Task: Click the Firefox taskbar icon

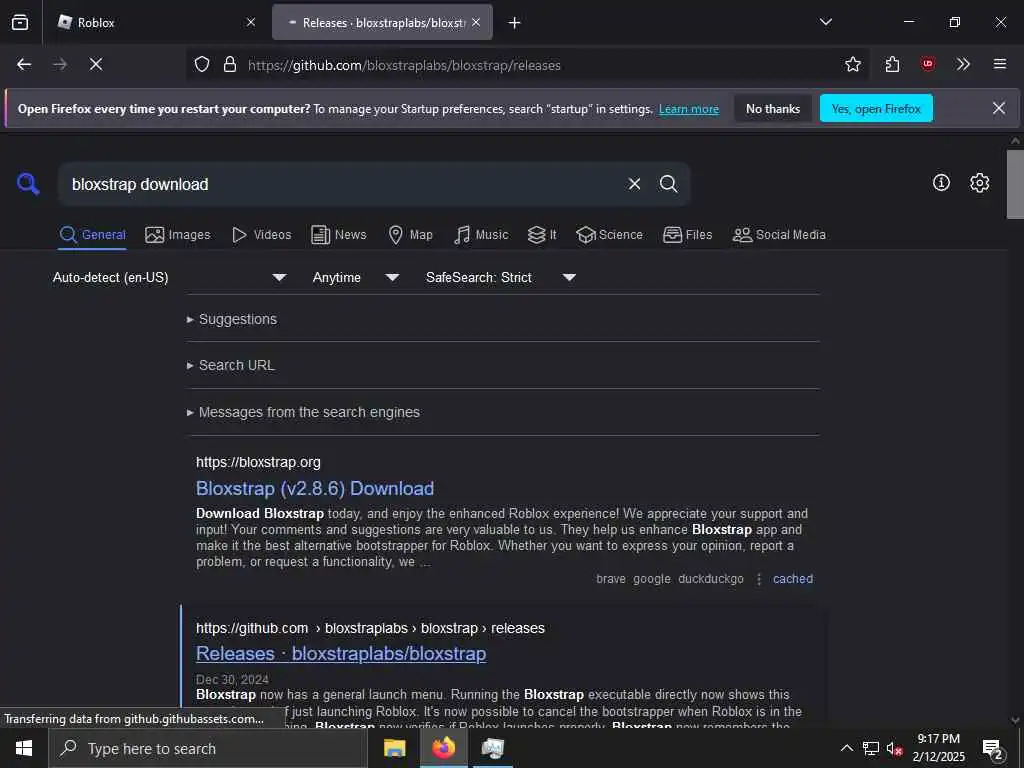Action: (x=443, y=748)
